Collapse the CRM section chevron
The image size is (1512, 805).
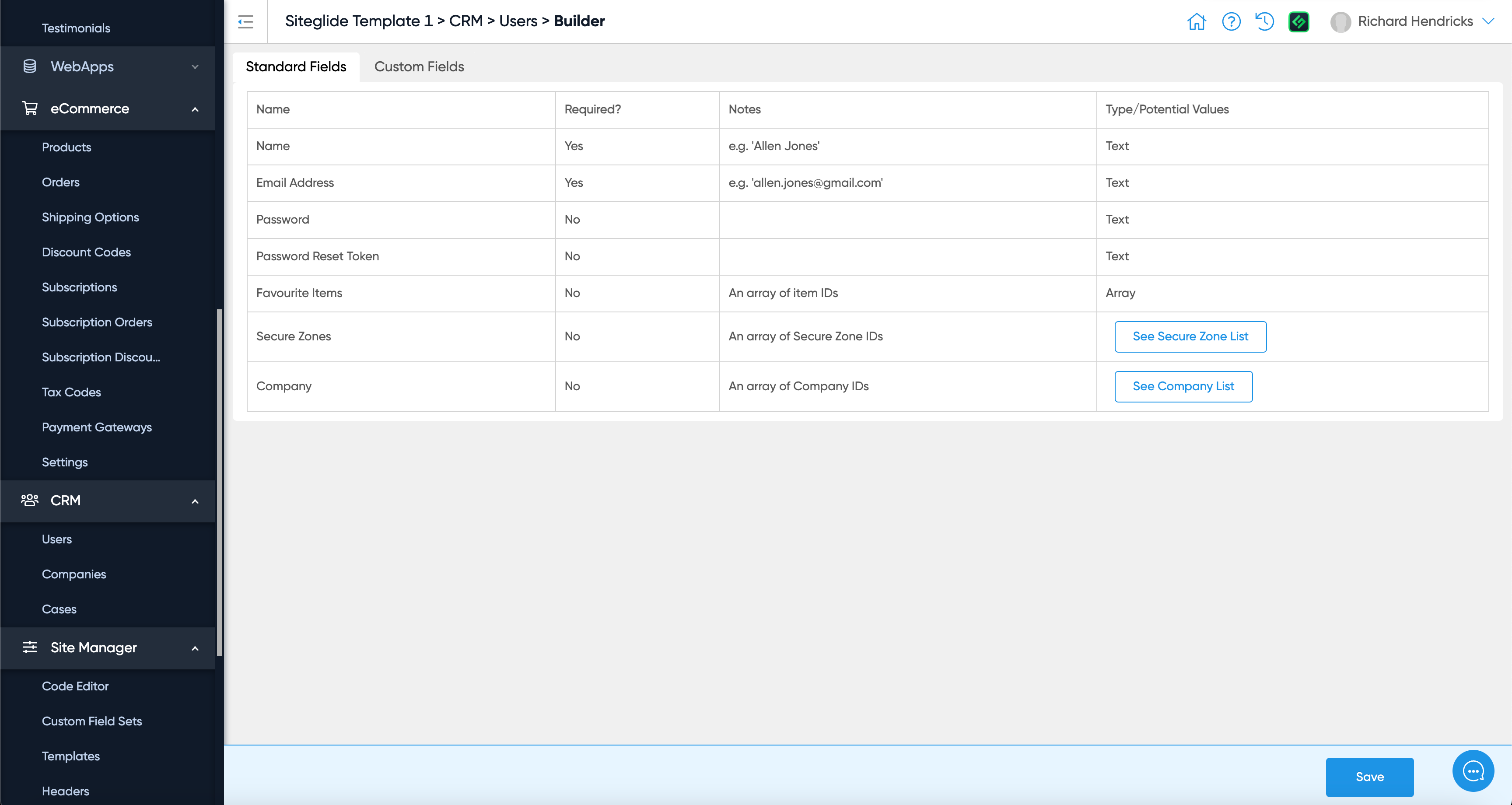pos(195,501)
